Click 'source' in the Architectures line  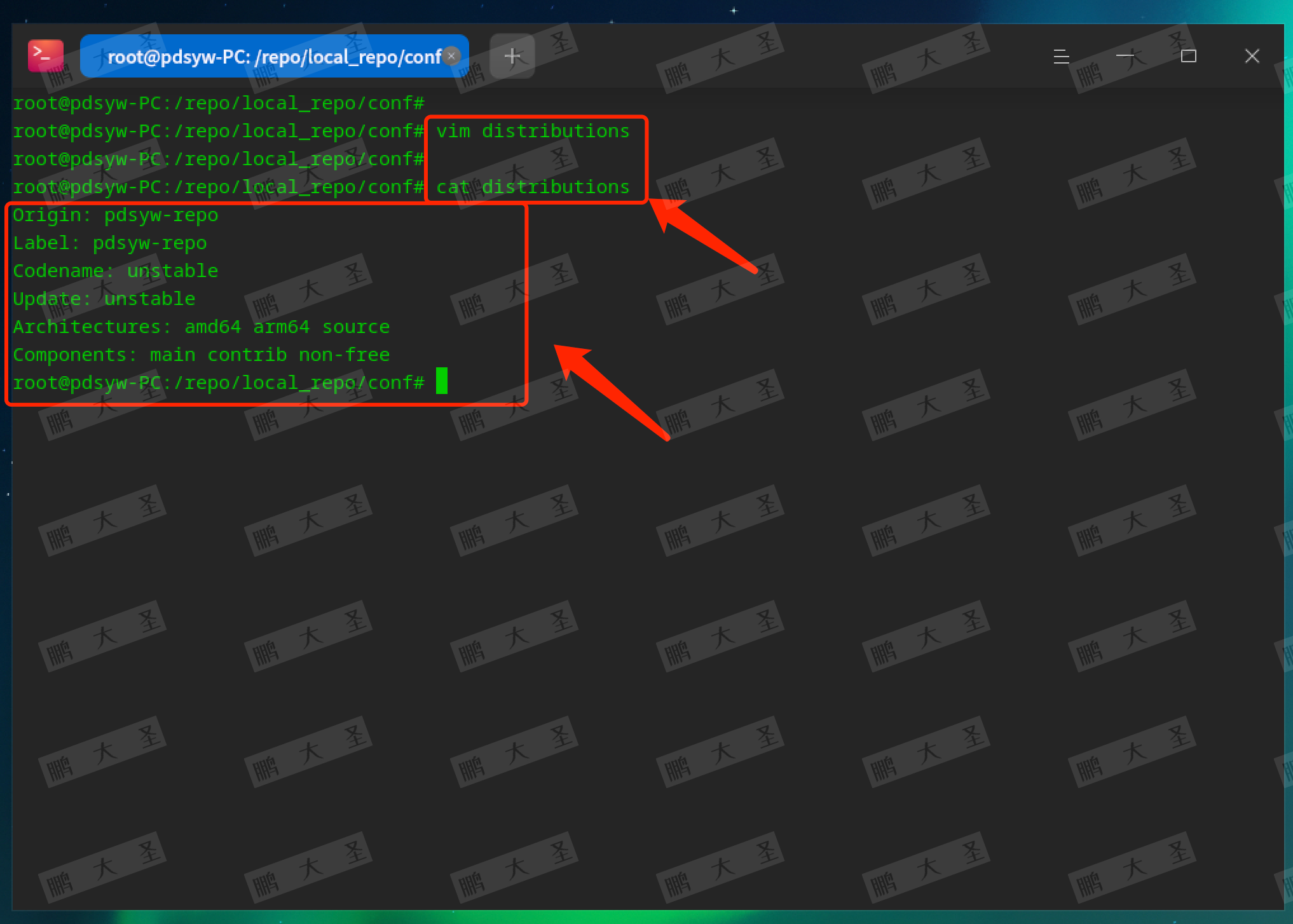tap(355, 327)
